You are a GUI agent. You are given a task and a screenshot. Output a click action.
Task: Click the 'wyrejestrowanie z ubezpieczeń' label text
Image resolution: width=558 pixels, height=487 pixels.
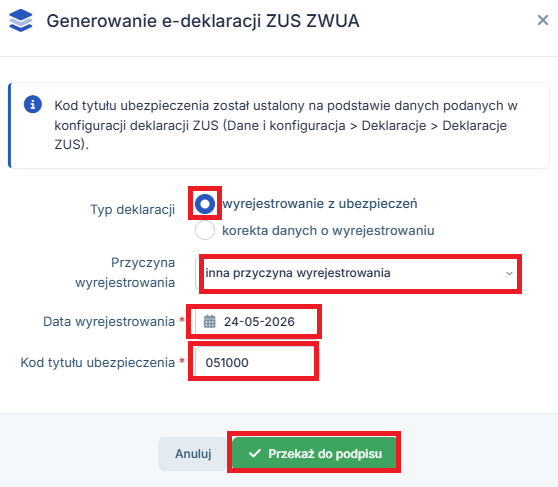click(x=320, y=204)
